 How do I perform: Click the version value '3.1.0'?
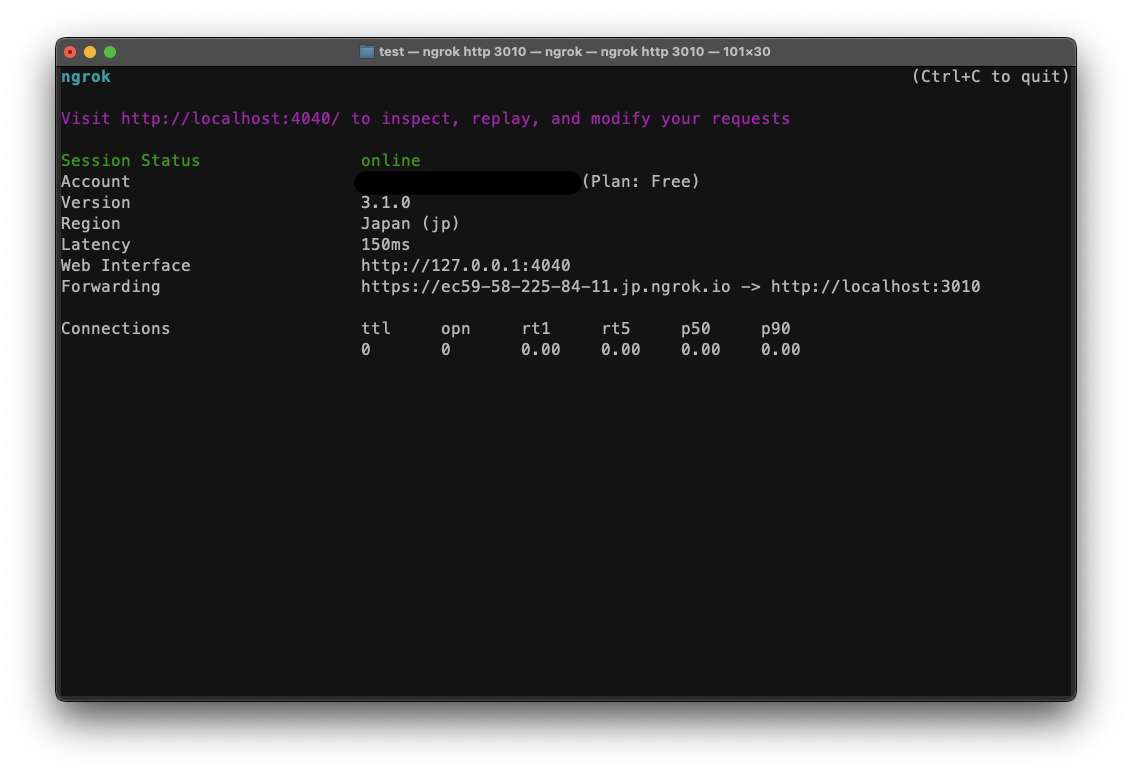click(386, 202)
